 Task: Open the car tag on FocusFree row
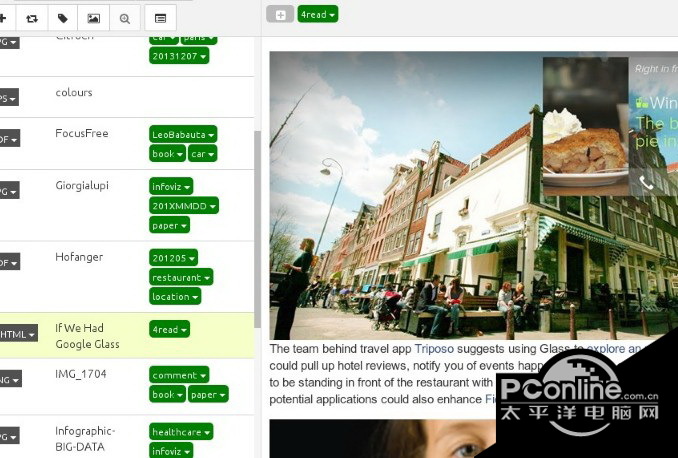202,154
